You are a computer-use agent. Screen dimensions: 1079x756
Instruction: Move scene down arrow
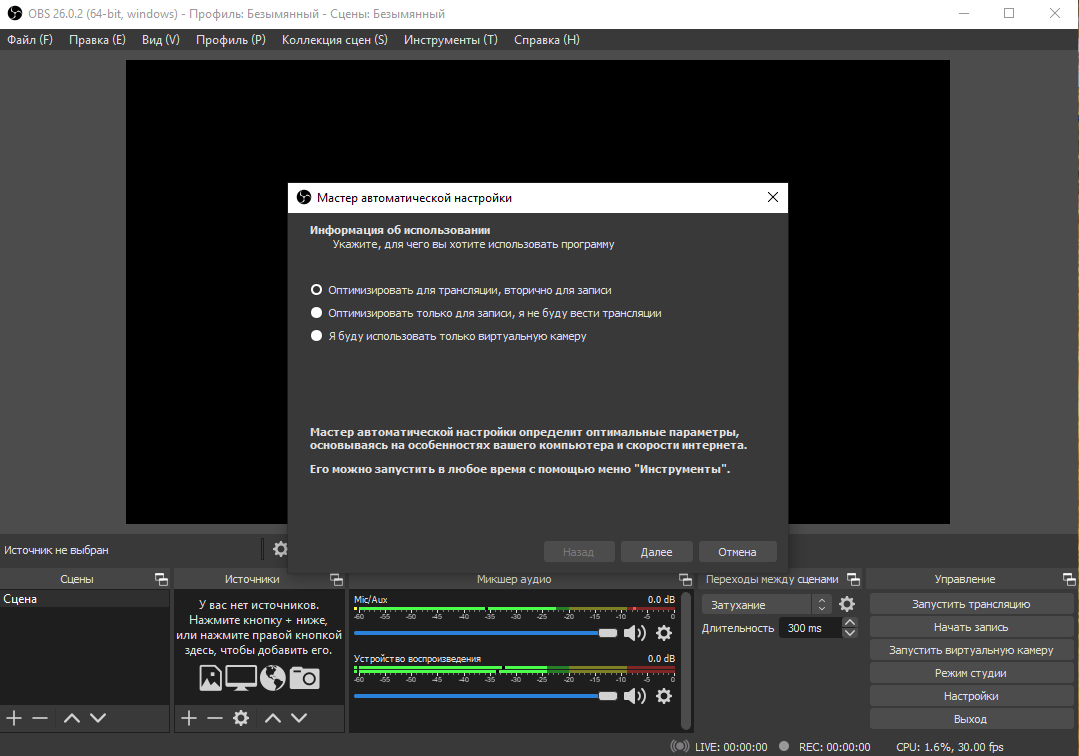coord(98,718)
